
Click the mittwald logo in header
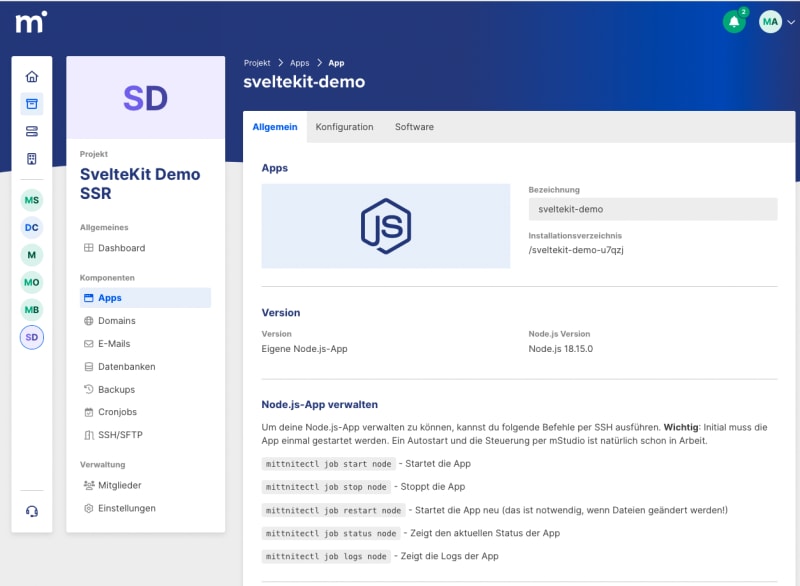coord(31,22)
